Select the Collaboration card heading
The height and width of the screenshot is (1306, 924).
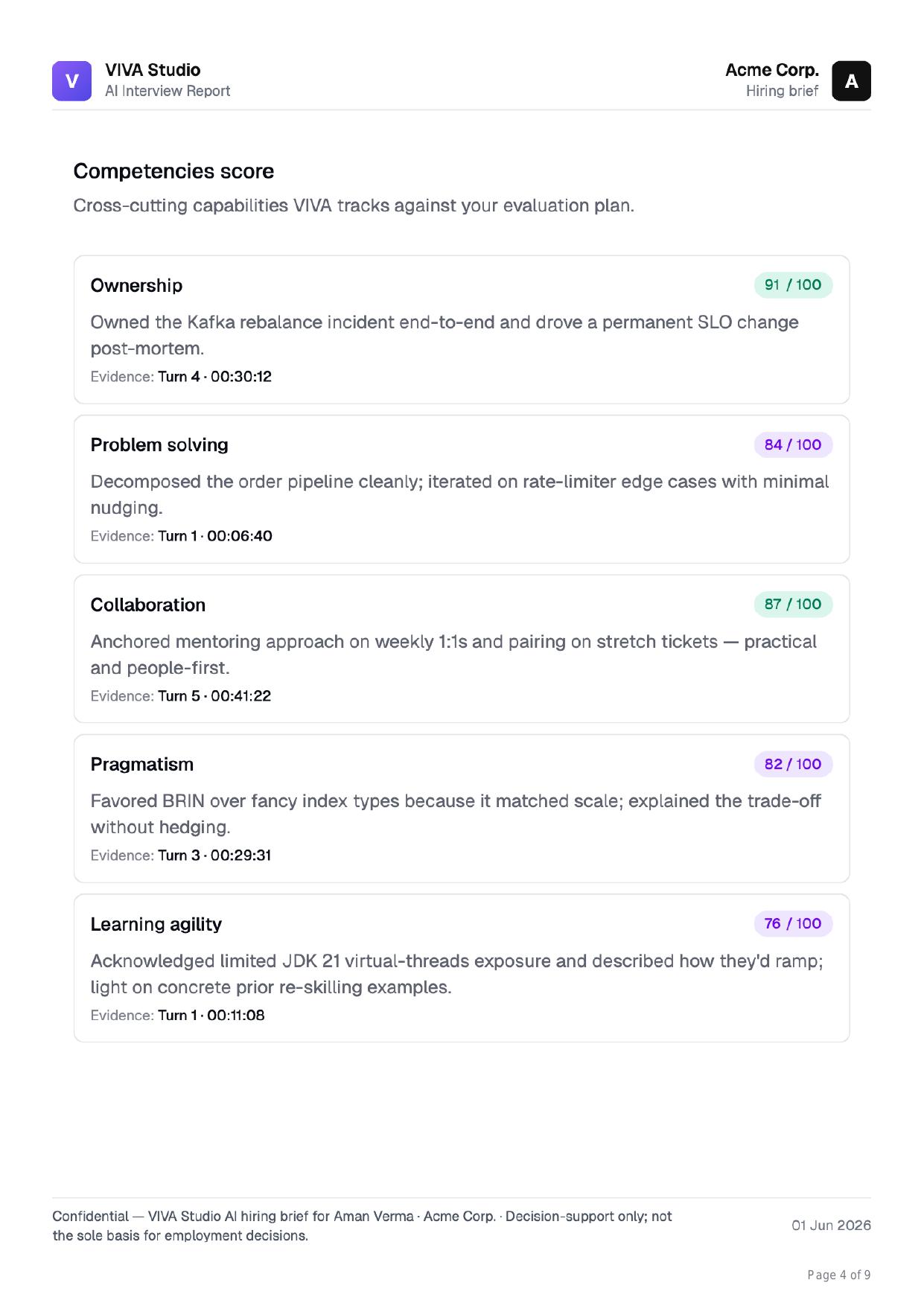pos(148,605)
